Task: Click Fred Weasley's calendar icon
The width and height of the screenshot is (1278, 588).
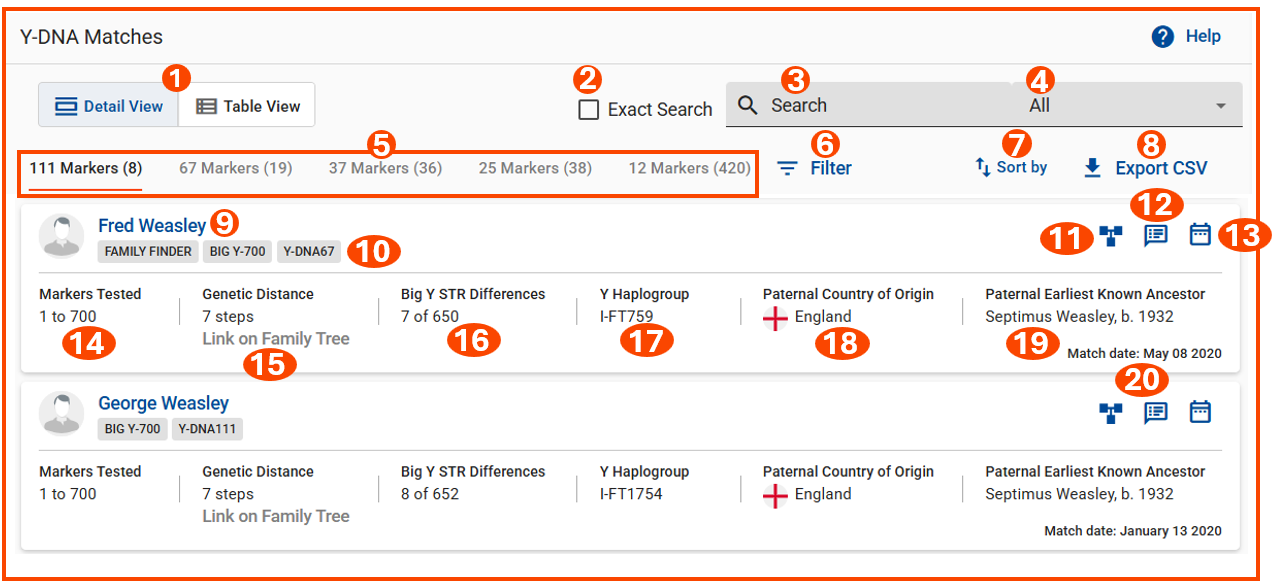Action: (1200, 235)
